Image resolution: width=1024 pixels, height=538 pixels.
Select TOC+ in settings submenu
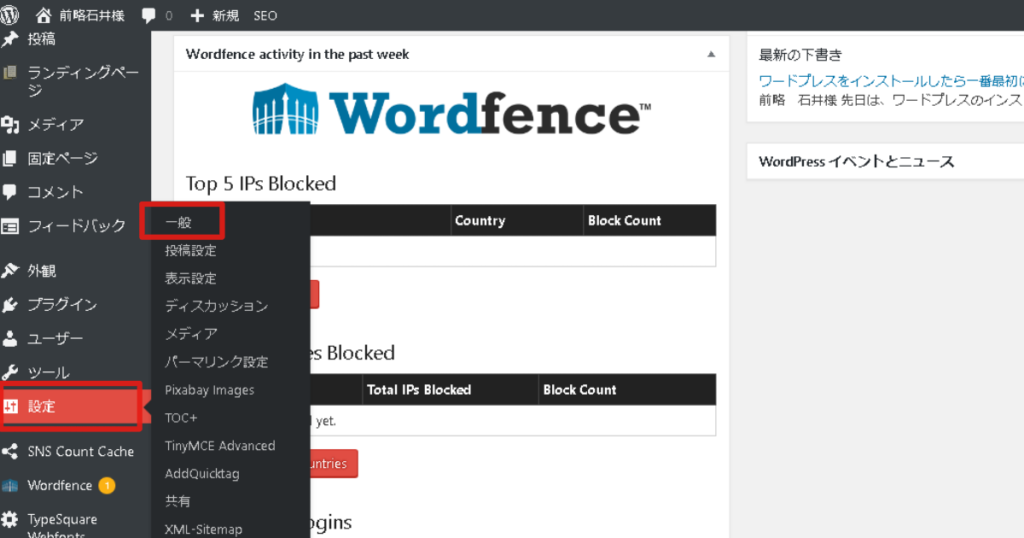(x=181, y=418)
